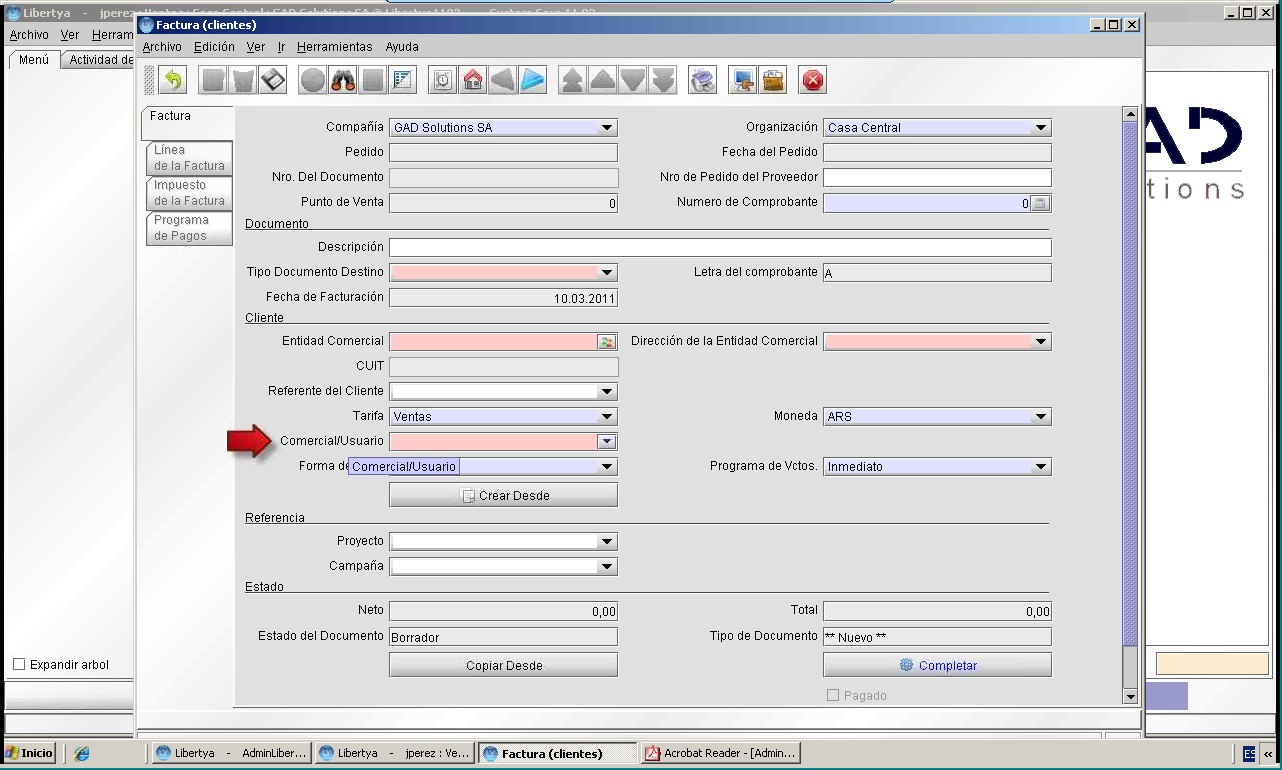Click the form scrollbar down arrow
1282x770 pixels.
(1130, 697)
